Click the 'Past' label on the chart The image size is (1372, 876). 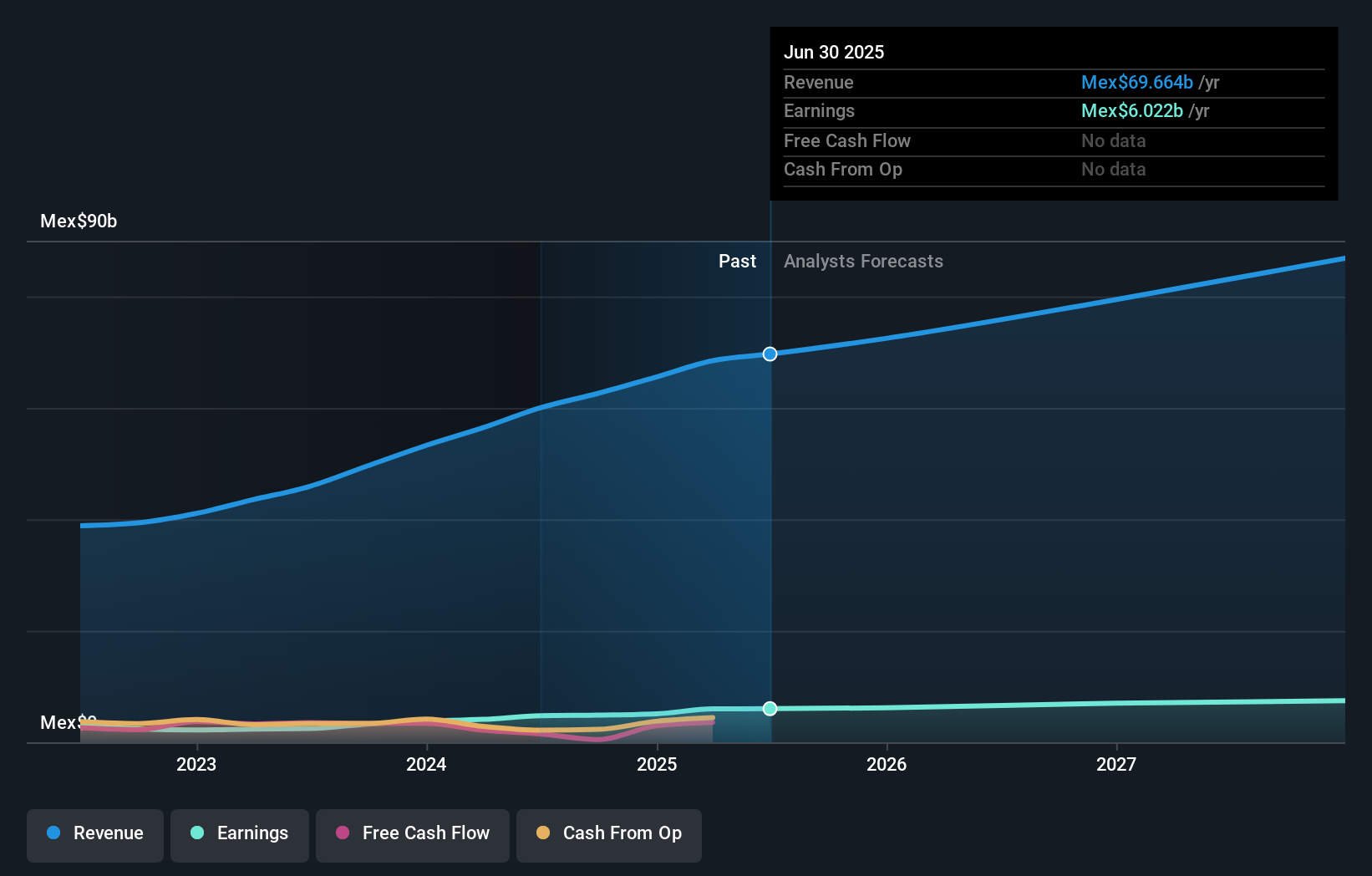[737, 262]
